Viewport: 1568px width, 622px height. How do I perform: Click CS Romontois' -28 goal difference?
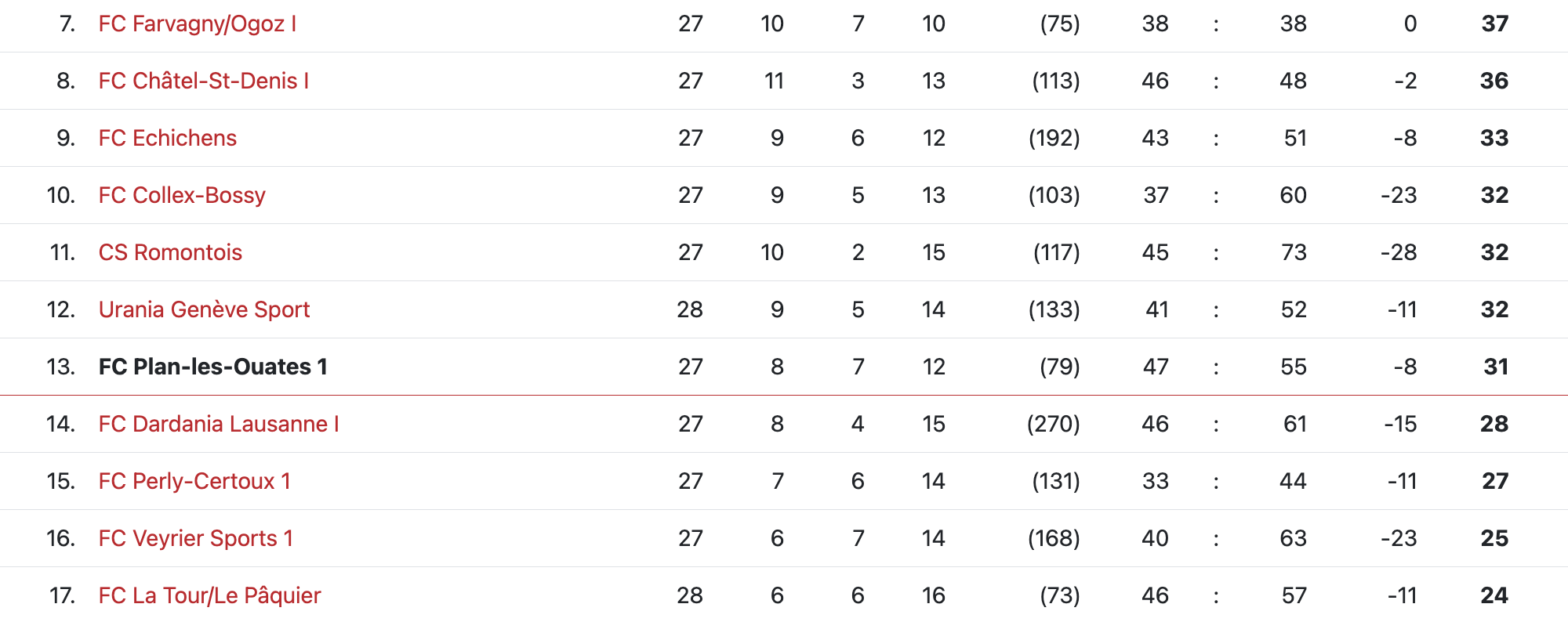pos(1398,252)
